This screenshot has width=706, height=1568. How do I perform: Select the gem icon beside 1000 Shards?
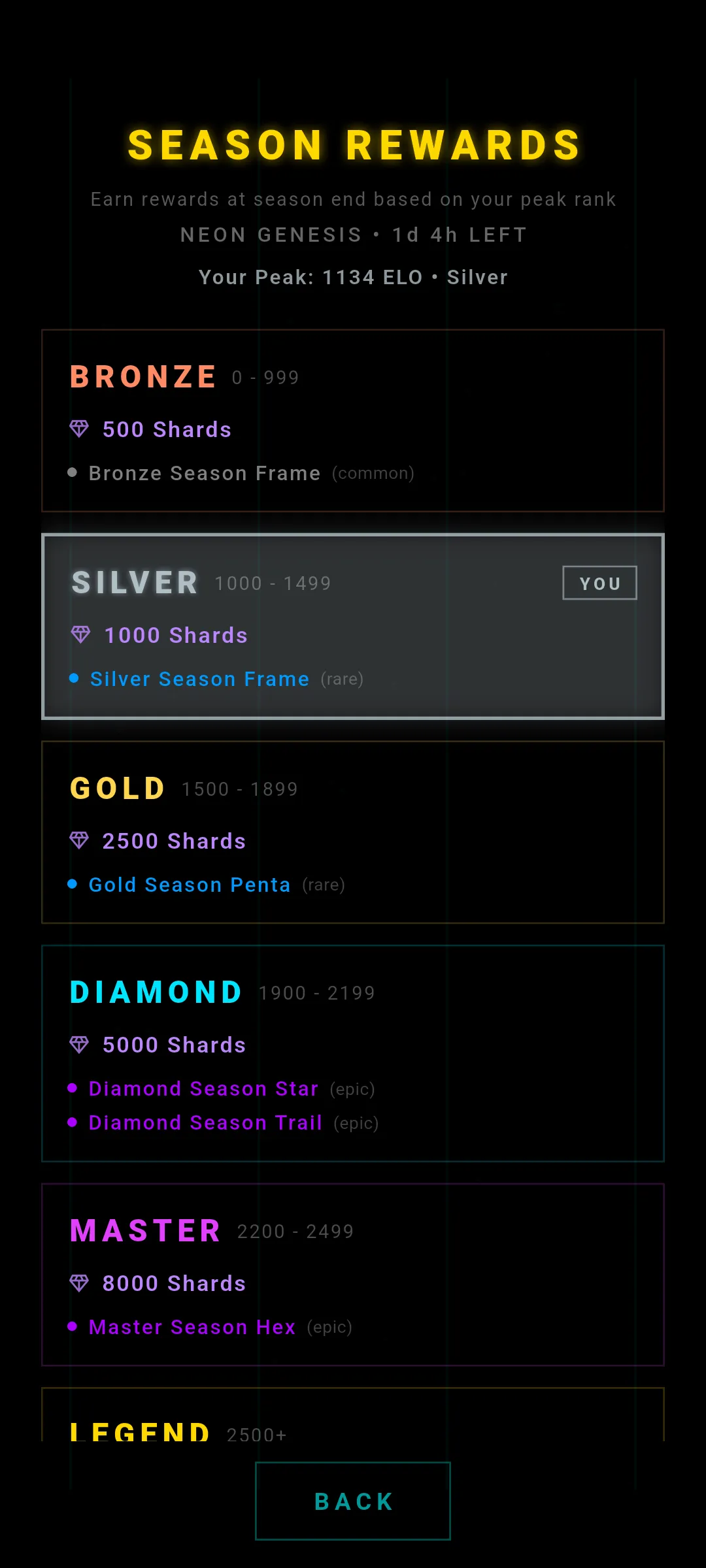point(80,634)
